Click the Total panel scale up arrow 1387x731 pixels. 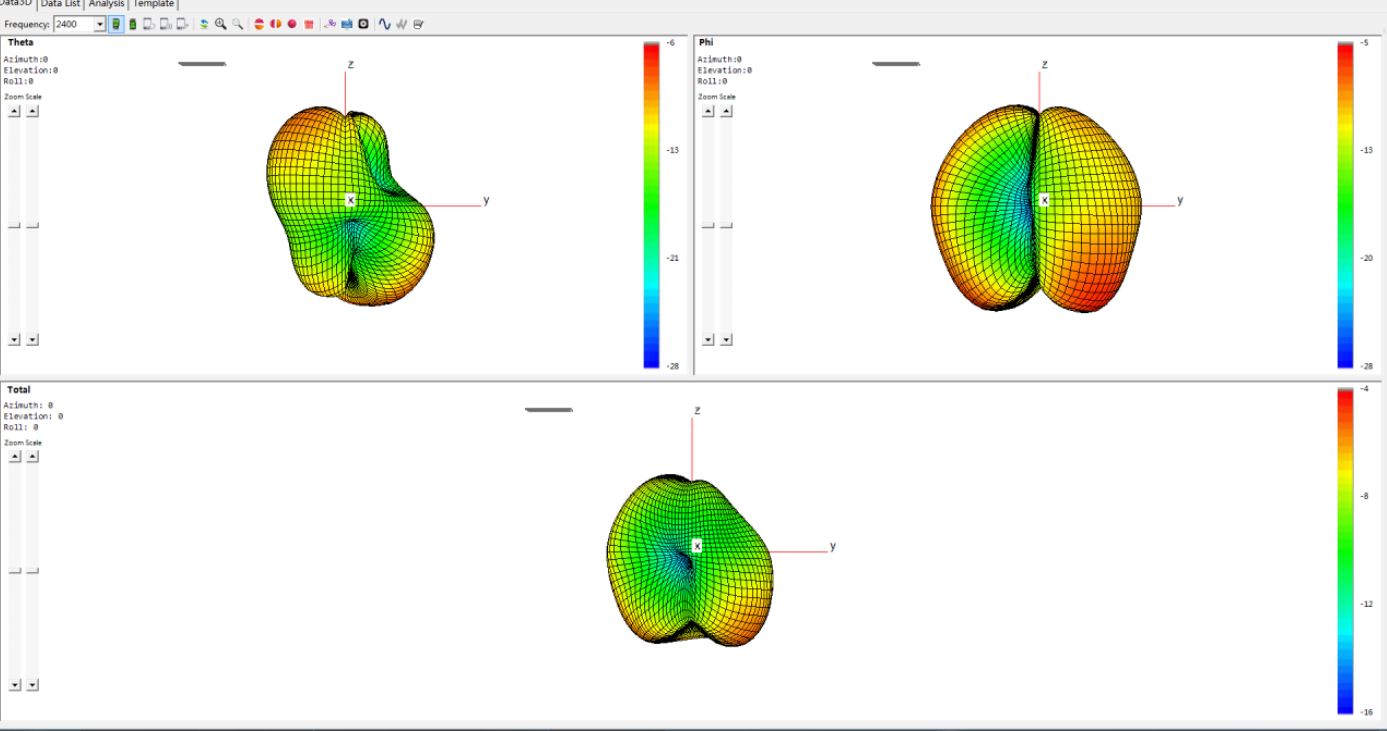click(x=32, y=457)
